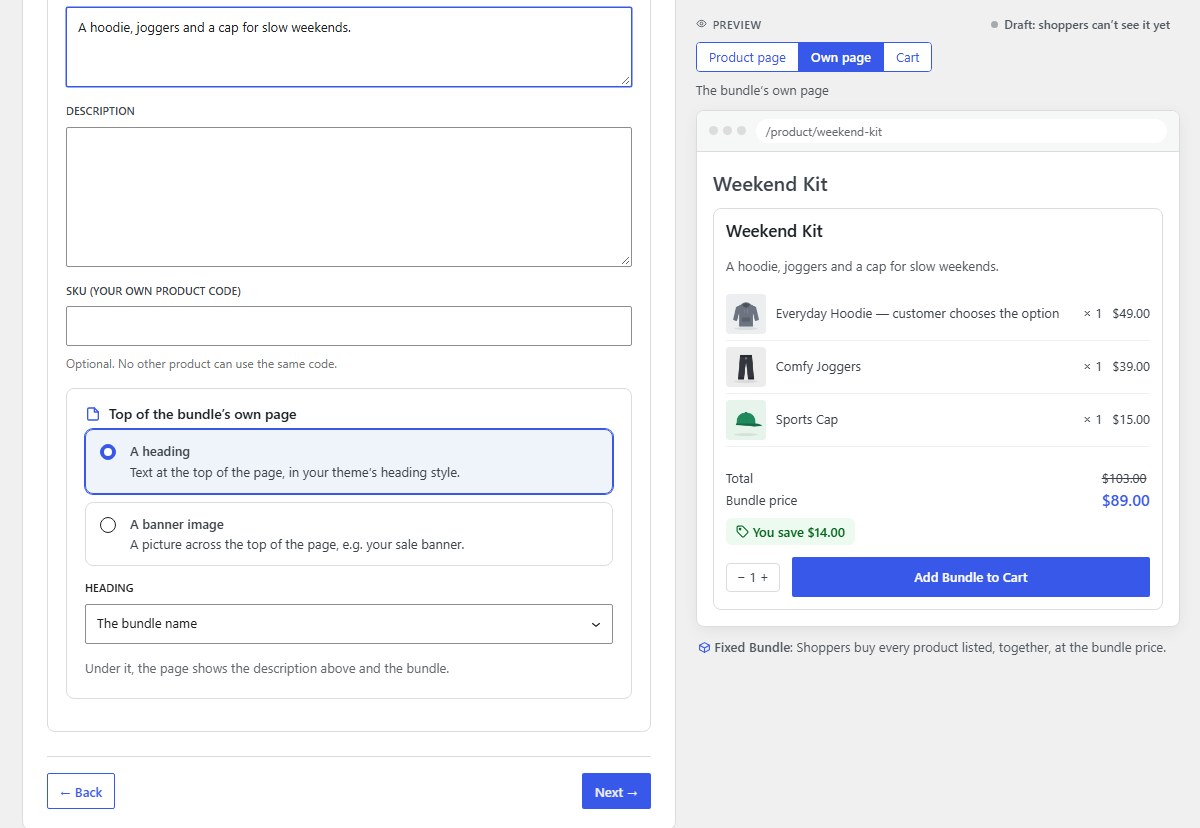Click the 'Comfy Joggers' product name
This screenshot has width=1200, height=828.
pyautogui.click(x=818, y=367)
